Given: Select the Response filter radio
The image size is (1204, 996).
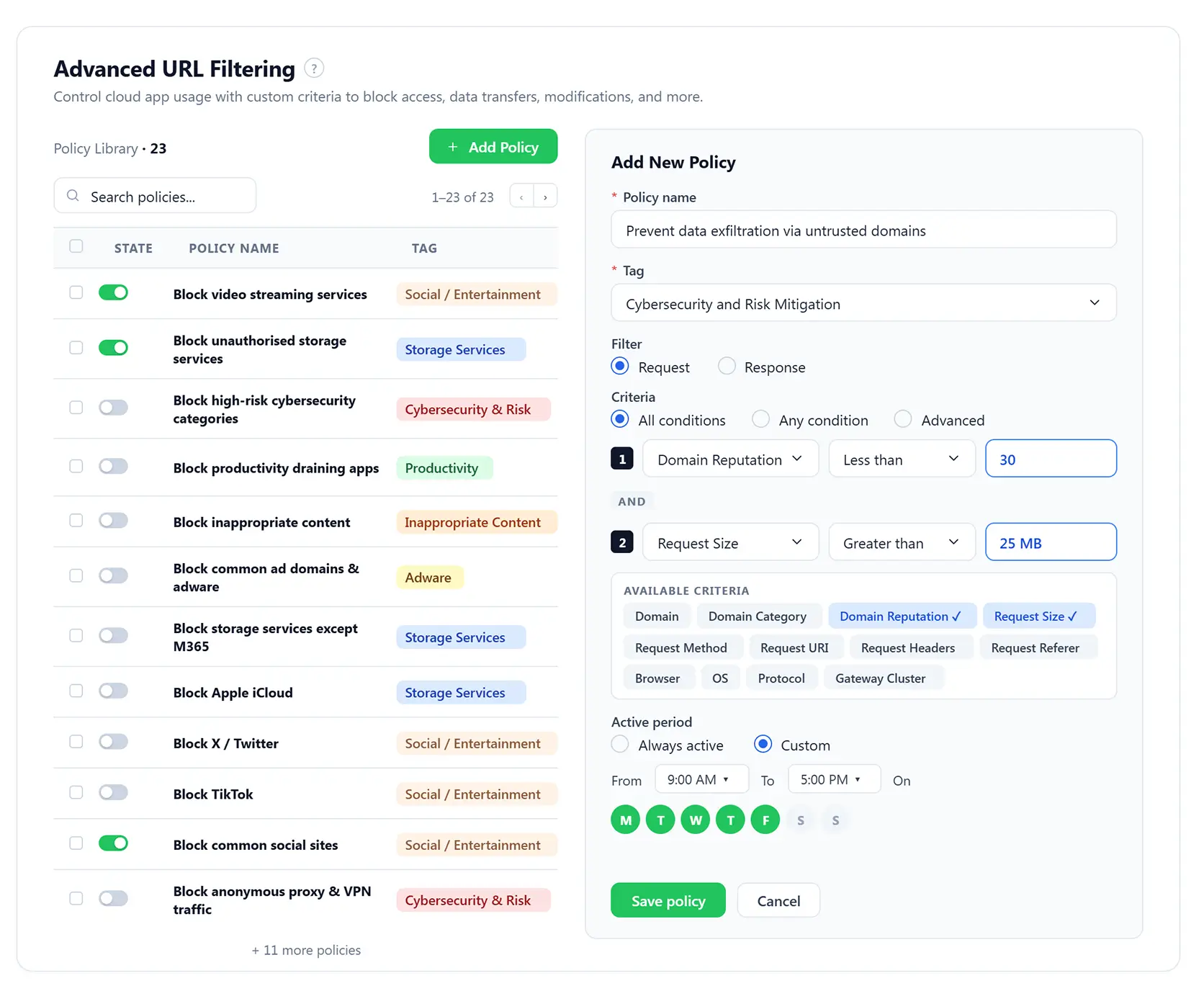Looking at the screenshot, I should (x=727, y=366).
